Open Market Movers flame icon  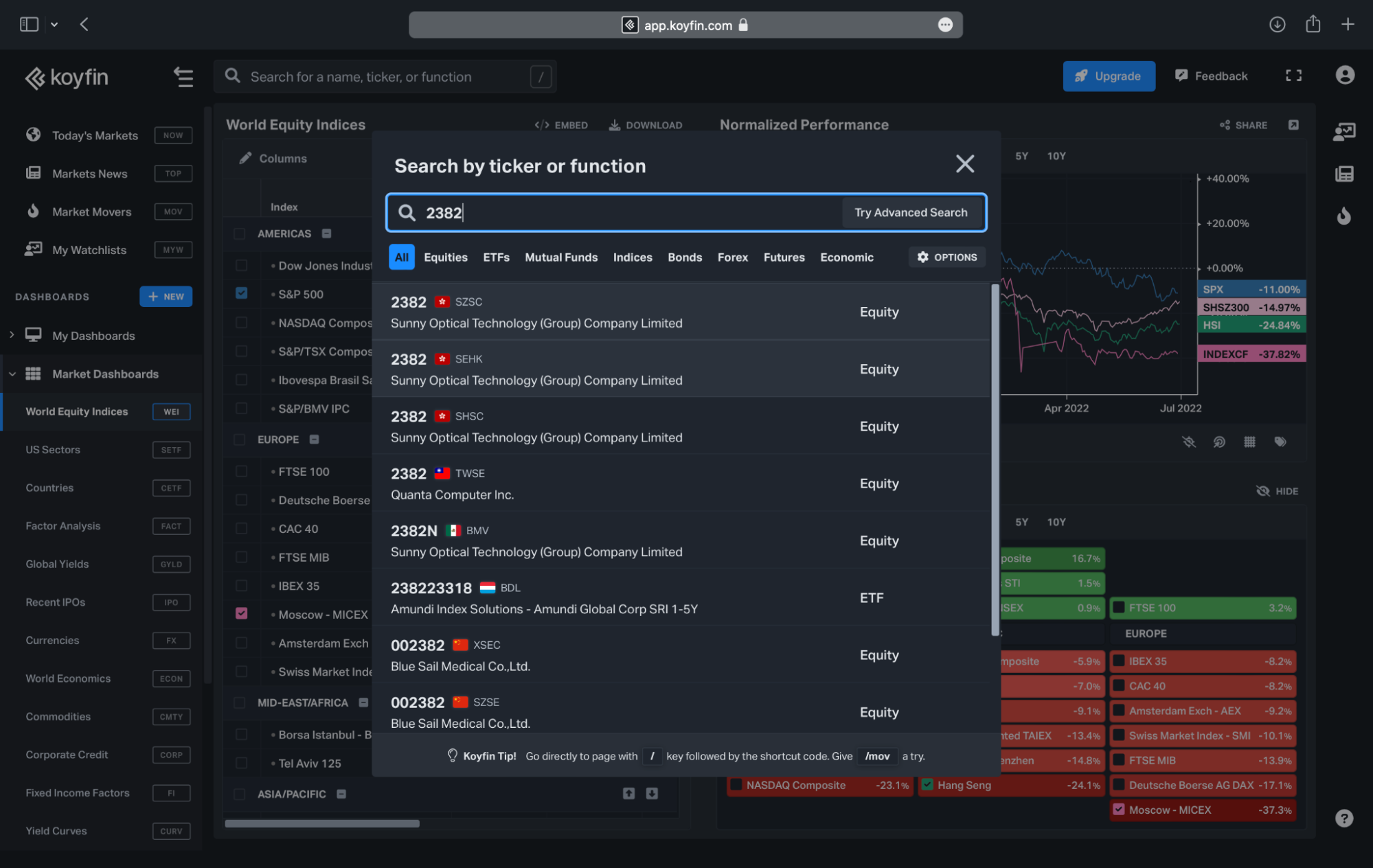pyautogui.click(x=33, y=211)
